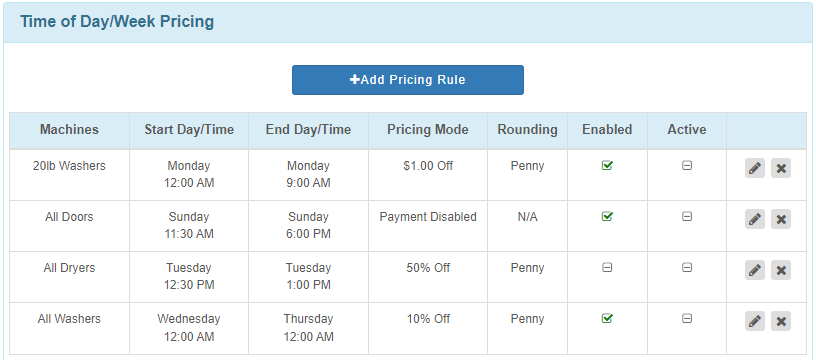The height and width of the screenshot is (360, 816).
Task: Delete the All Doors pricing rule
Action: [781, 219]
